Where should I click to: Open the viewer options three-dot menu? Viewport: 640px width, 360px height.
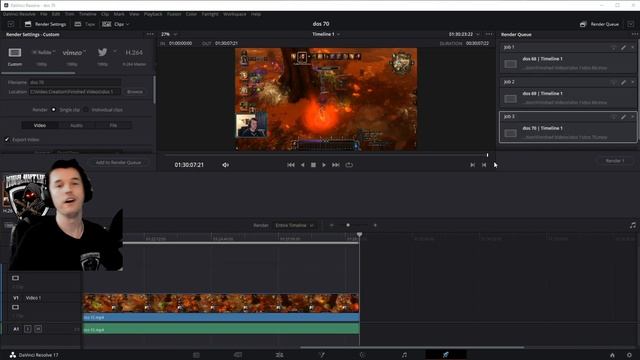[489, 34]
